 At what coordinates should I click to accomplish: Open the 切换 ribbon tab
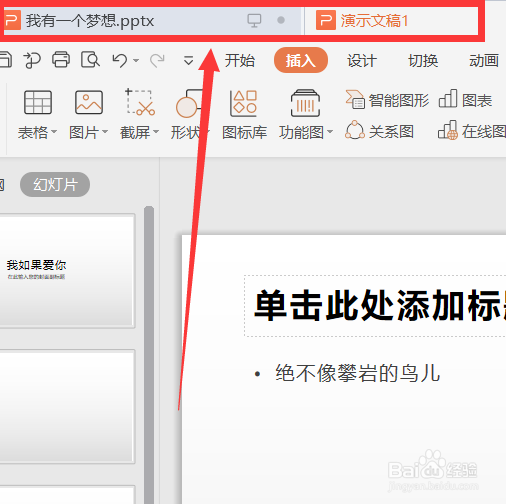tap(423, 61)
